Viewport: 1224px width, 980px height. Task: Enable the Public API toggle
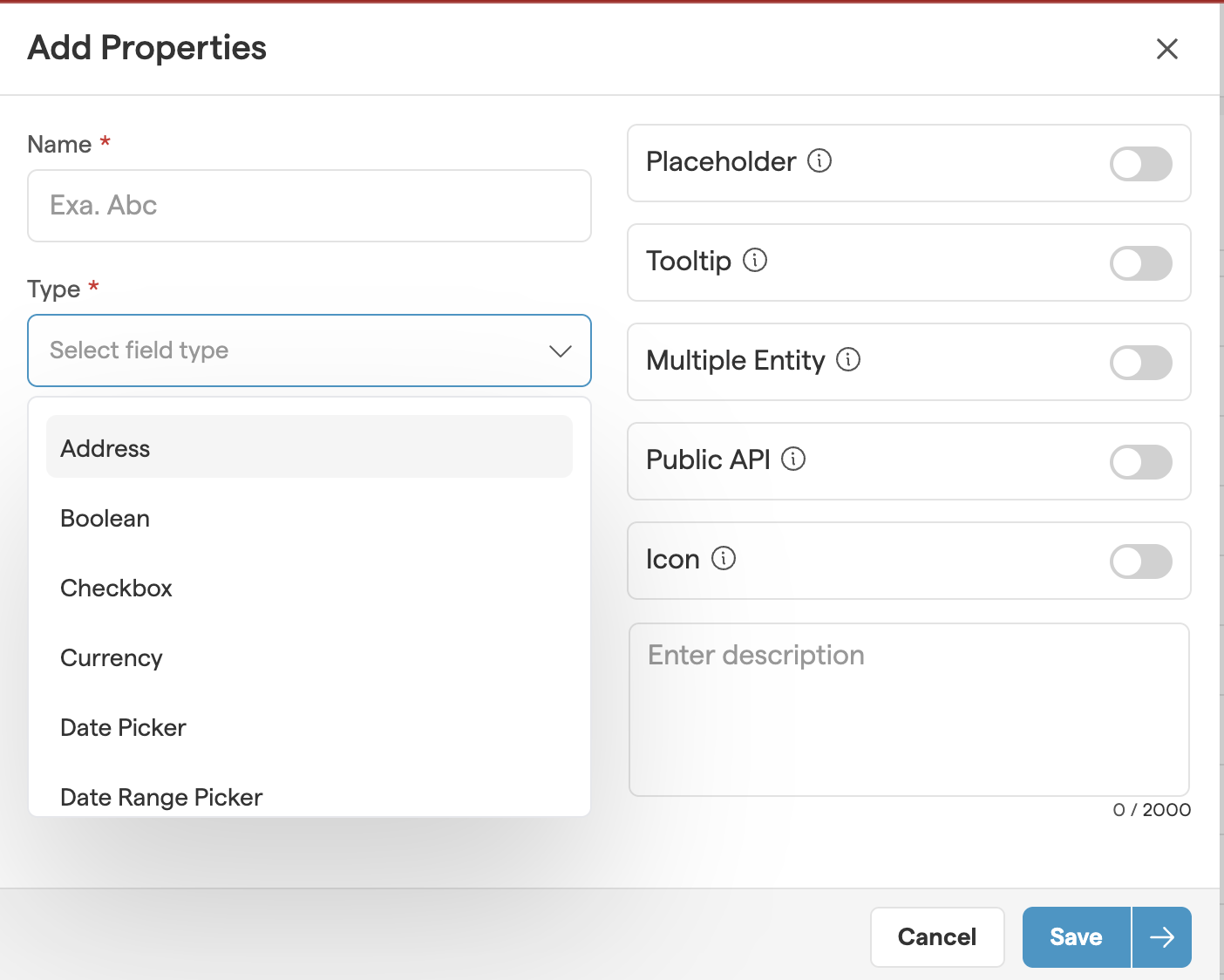(x=1140, y=462)
